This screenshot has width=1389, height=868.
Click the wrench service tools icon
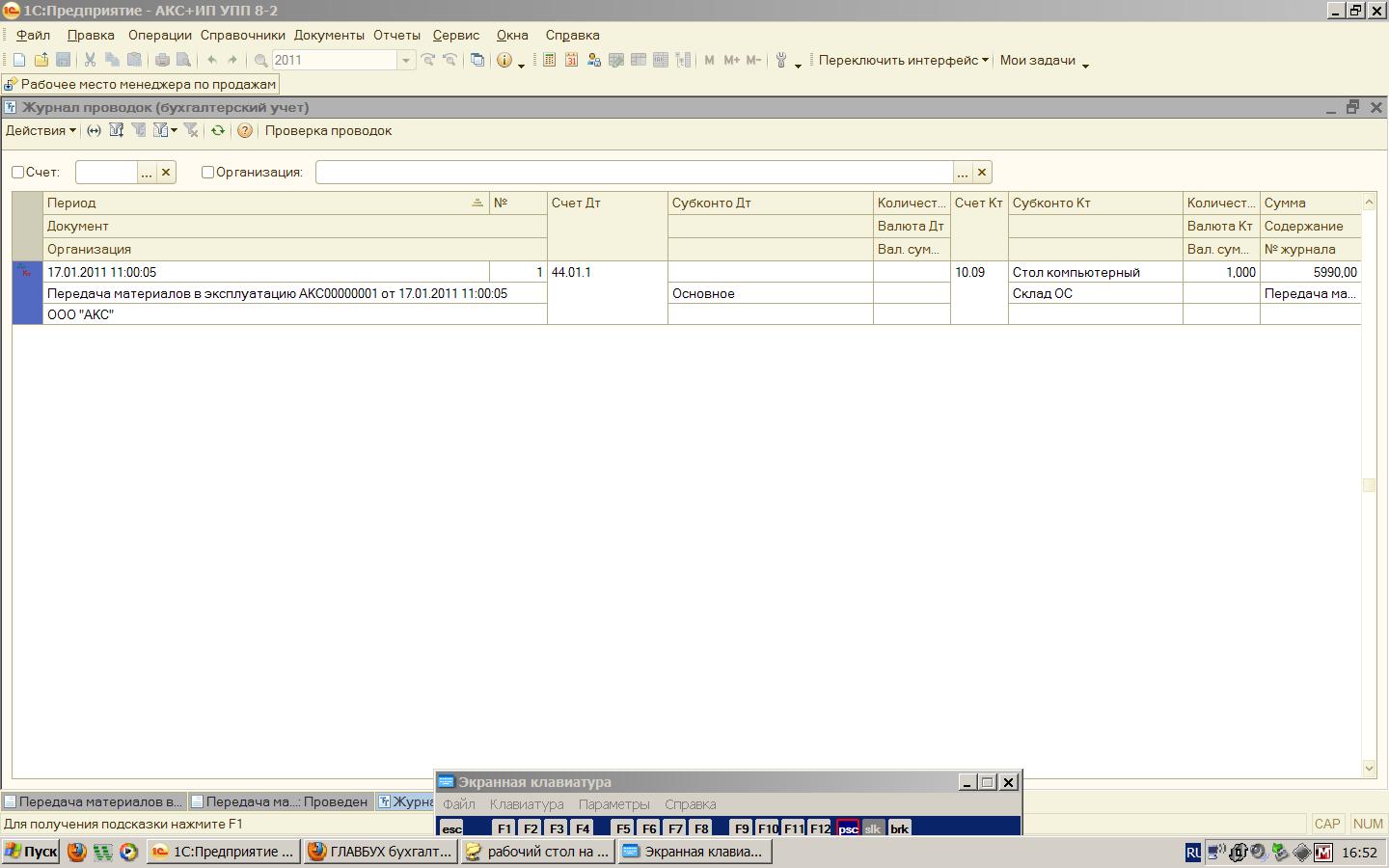click(781, 60)
